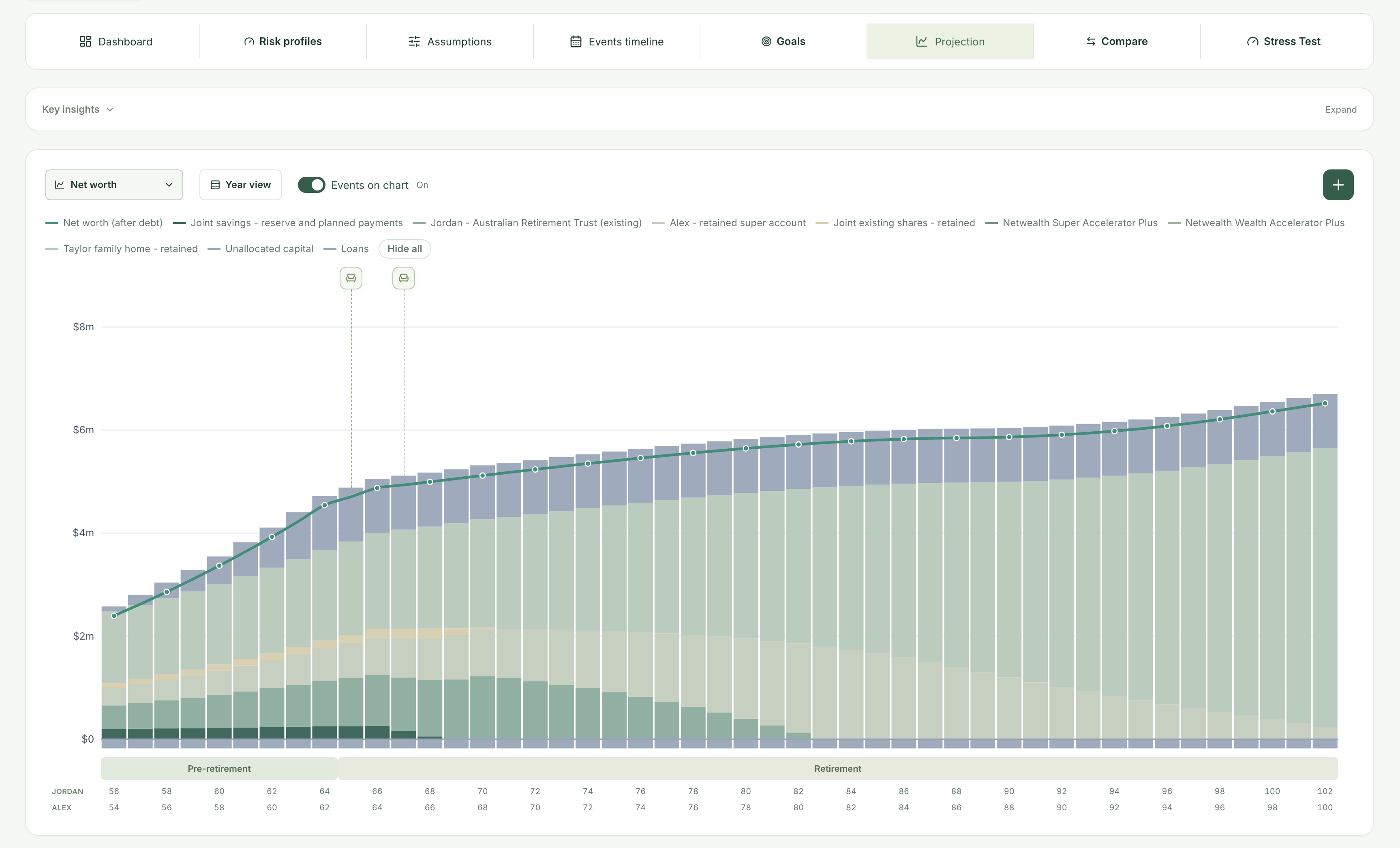The image size is (1400, 848).
Task: Click the ALEX age row label
Action: click(x=62, y=807)
